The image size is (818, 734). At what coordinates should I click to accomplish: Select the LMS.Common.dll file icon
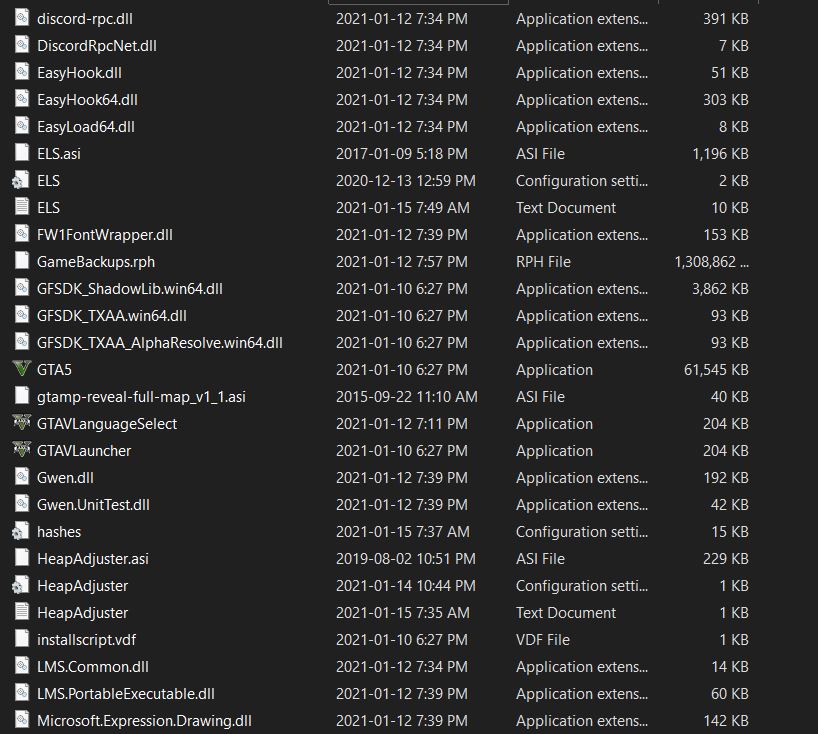tap(21, 666)
